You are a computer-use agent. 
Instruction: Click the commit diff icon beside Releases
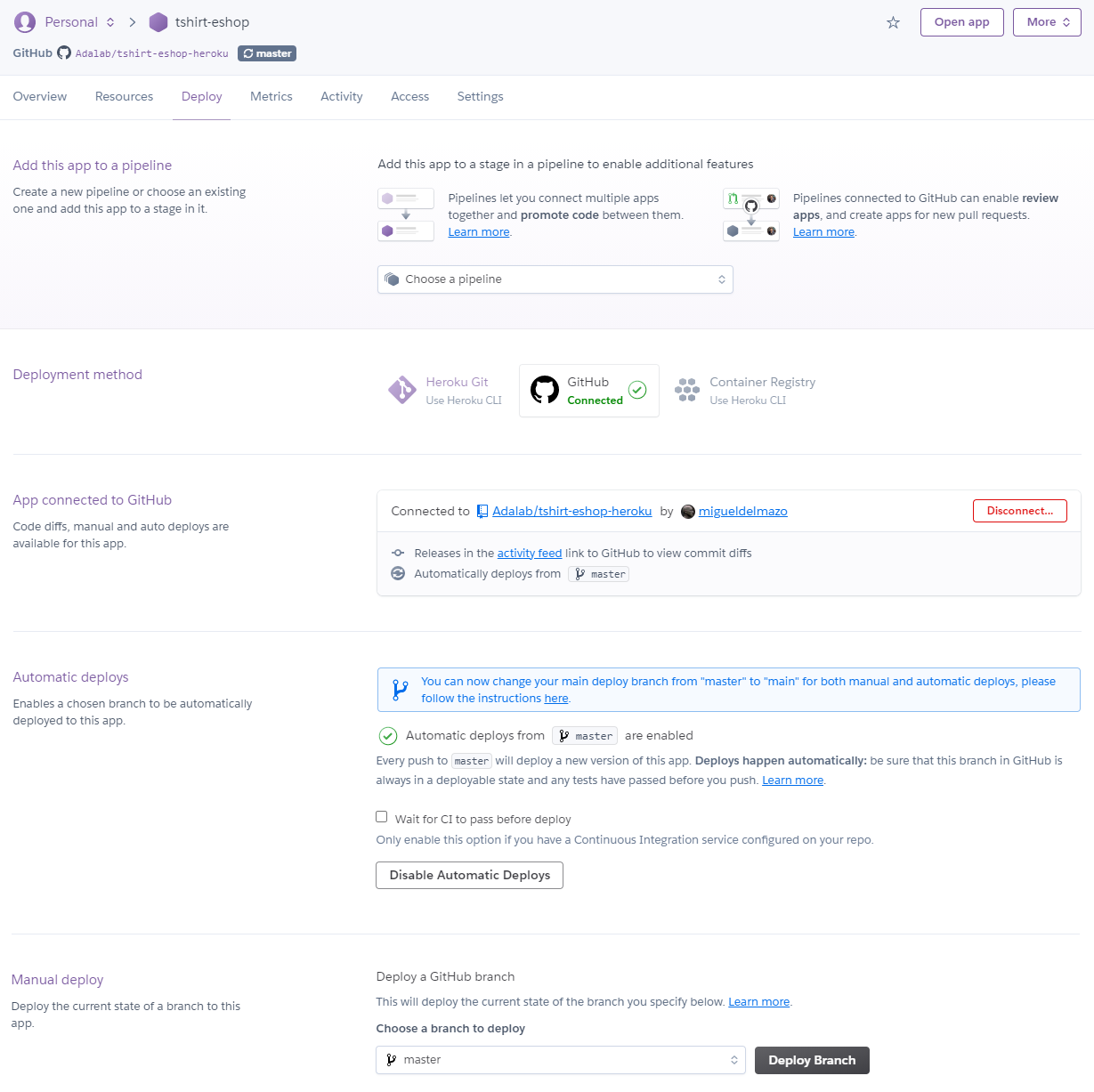398,553
